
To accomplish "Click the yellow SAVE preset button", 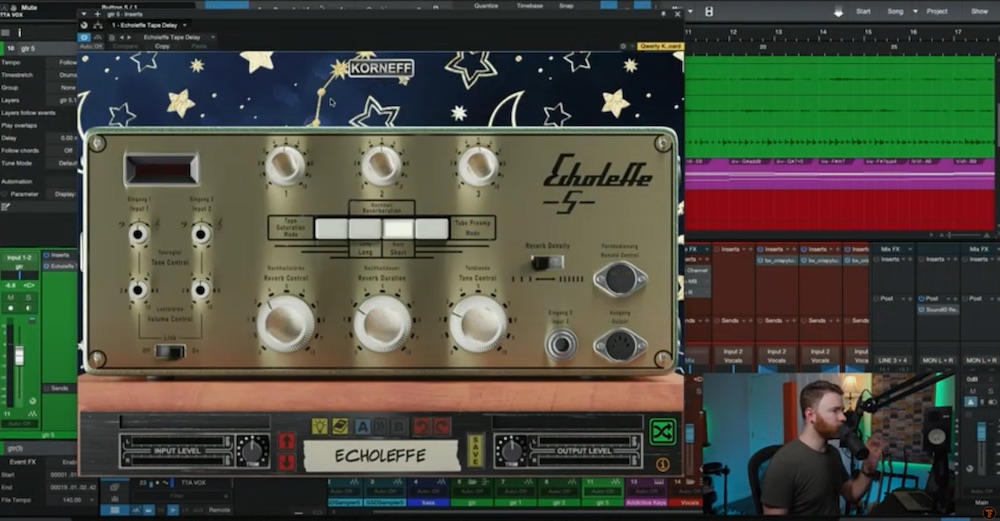I will click(x=475, y=451).
